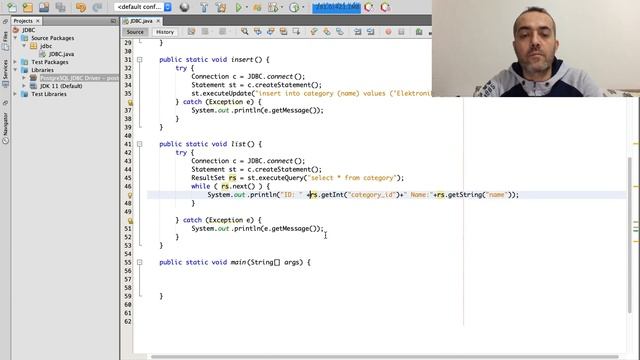This screenshot has width=640, height=360.
Task: Select the JDBC project root node
Action: (28, 30)
